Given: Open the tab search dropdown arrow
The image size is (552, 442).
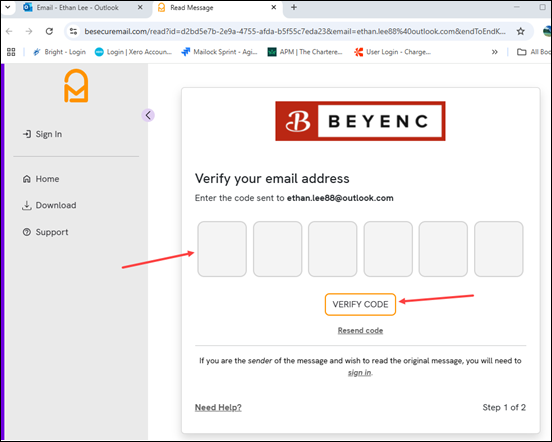Looking at the screenshot, I should click(x=7, y=7).
